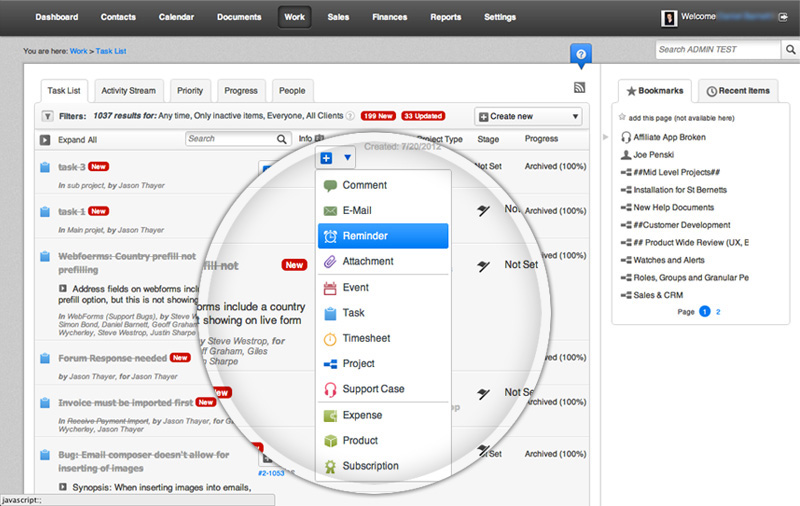Click the 199 New badge
Image resolution: width=800 pixels, height=506 pixels.
[x=378, y=116]
